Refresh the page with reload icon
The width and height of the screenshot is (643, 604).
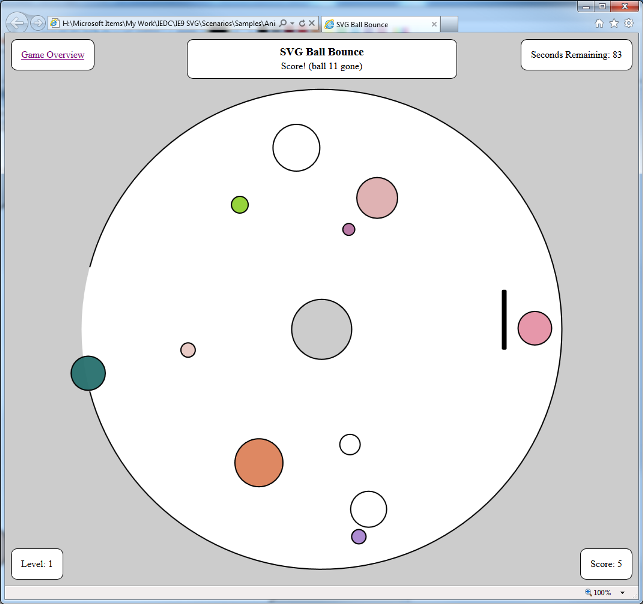[x=302, y=23]
